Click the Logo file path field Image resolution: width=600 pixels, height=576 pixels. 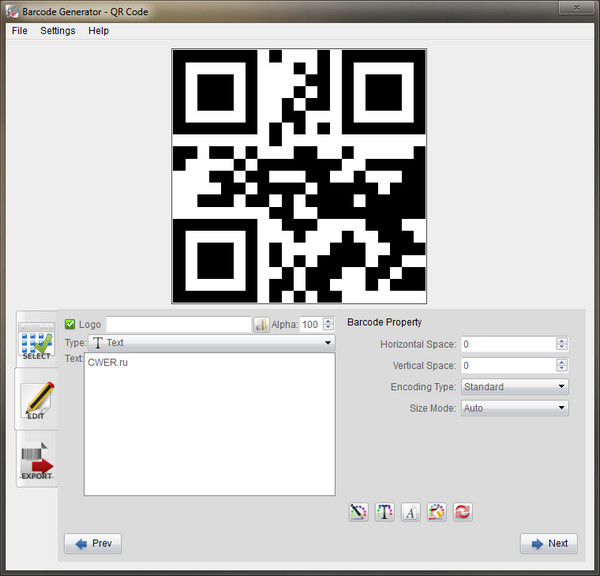coord(178,325)
